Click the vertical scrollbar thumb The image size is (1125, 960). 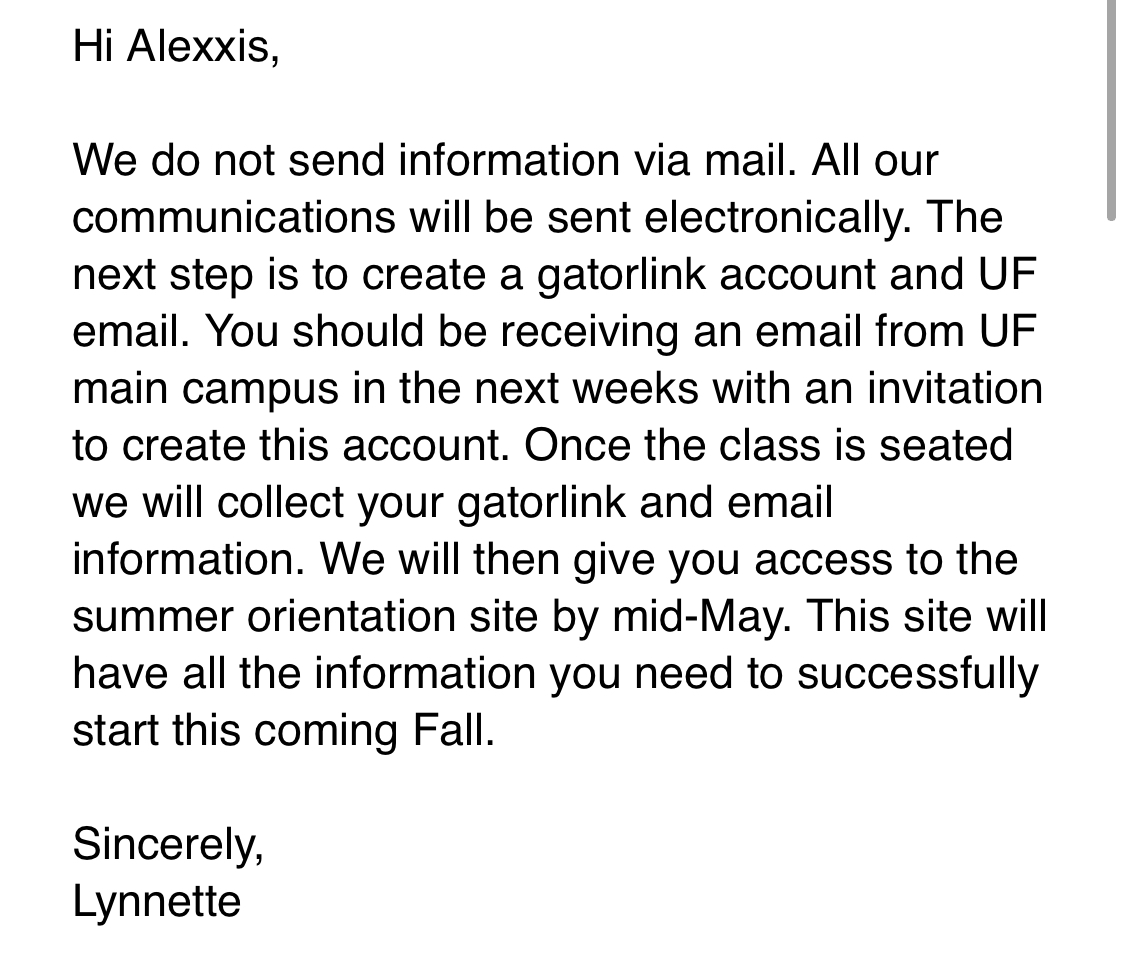(1111, 108)
